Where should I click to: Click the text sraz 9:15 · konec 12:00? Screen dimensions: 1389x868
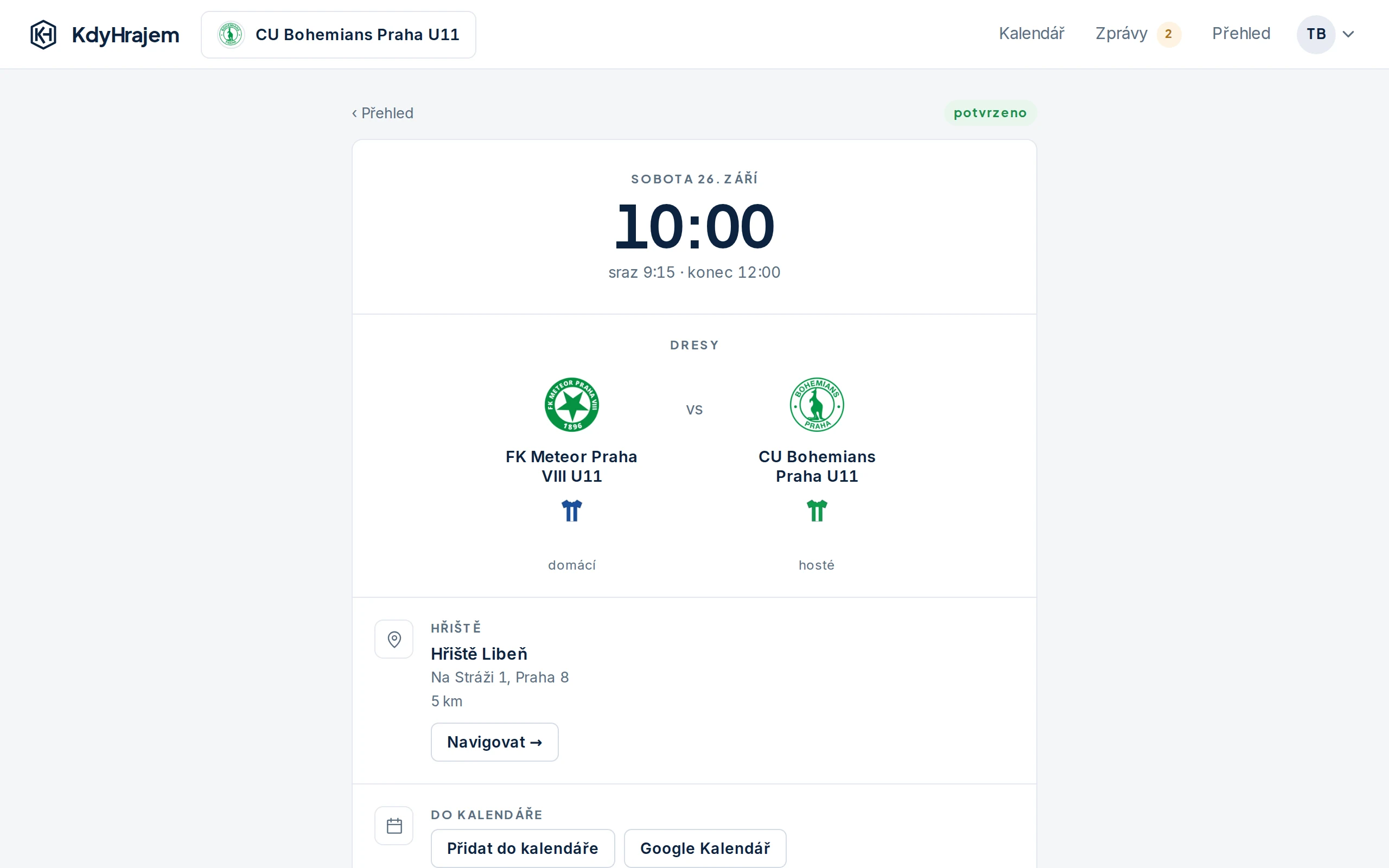[694, 272]
